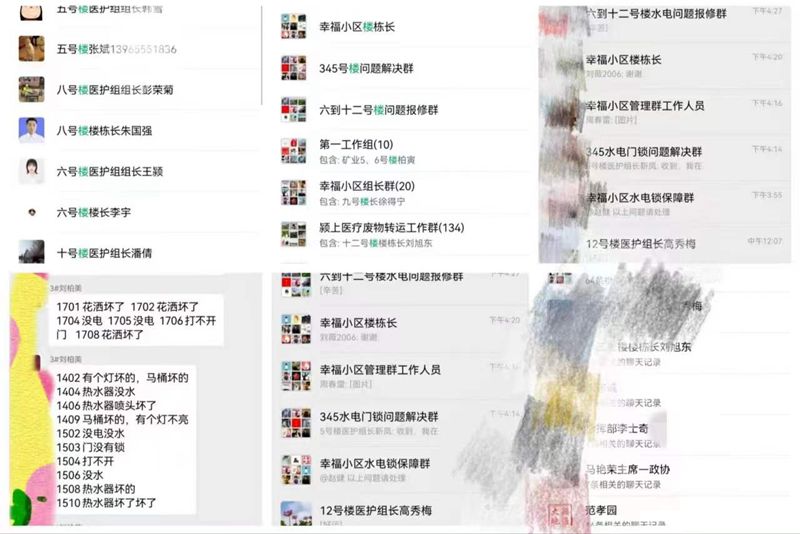
Task: Tap the message bubble starting with 1701 花洒坏了
Action: click(x=136, y=320)
